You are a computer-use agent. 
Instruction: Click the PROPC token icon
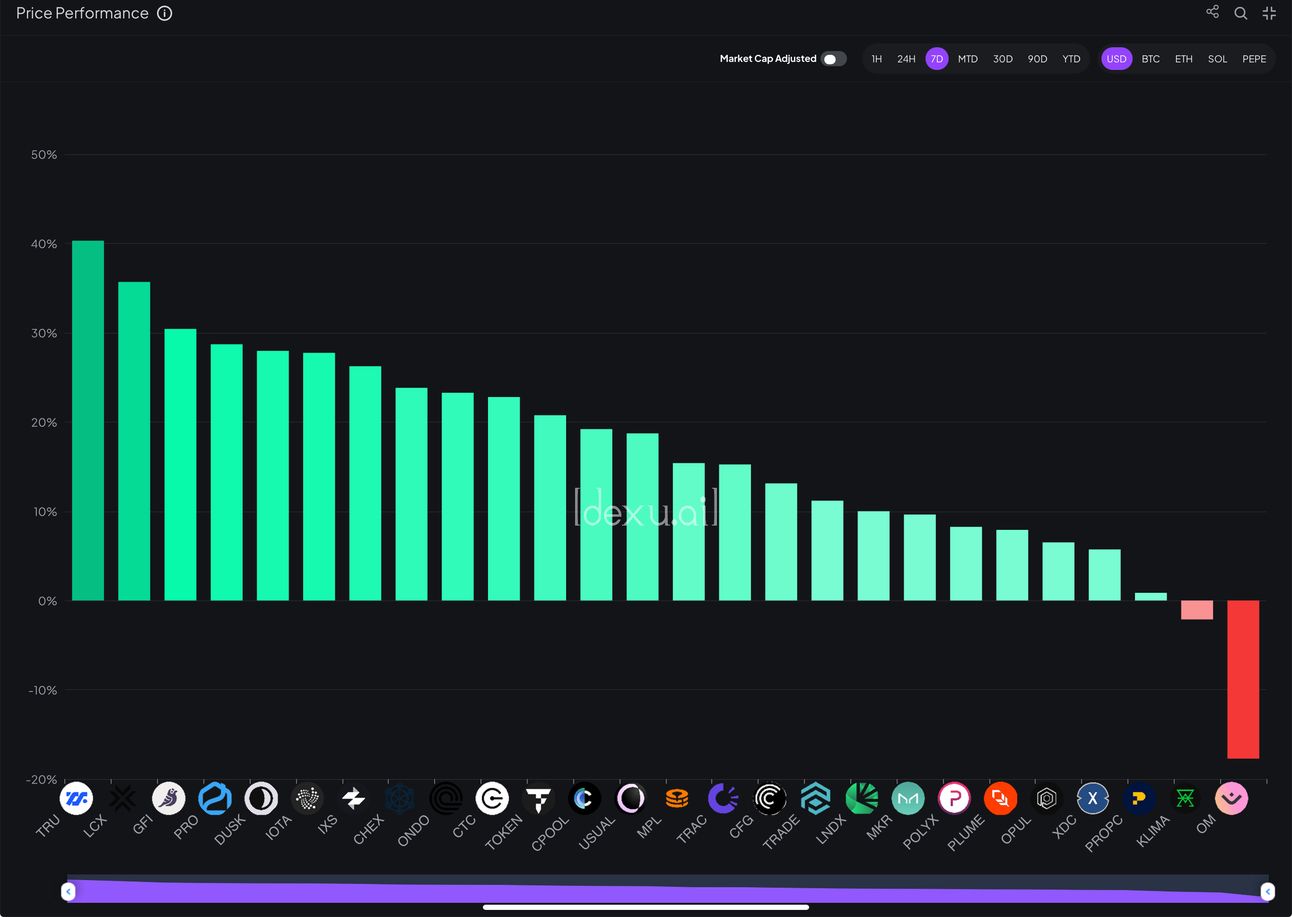coord(1139,798)
